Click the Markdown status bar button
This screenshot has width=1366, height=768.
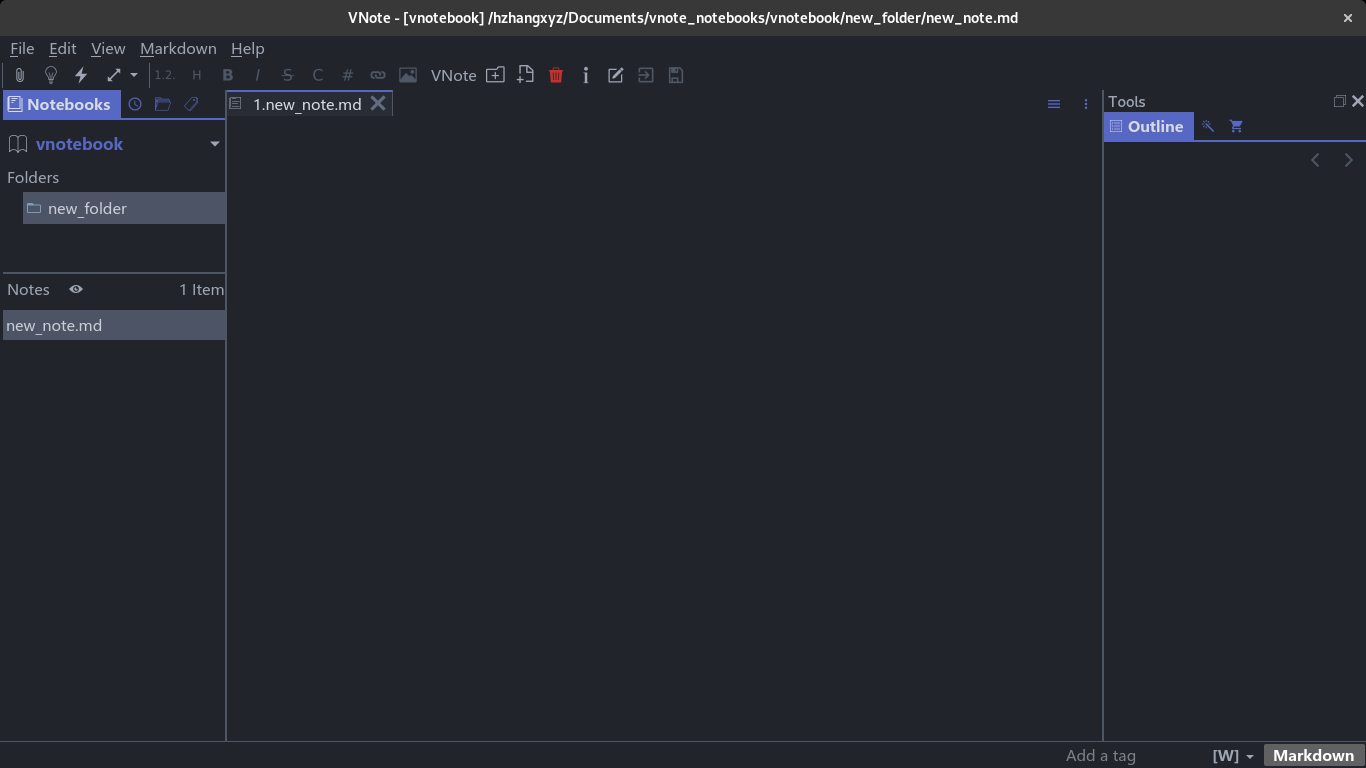click(1313, 756)
